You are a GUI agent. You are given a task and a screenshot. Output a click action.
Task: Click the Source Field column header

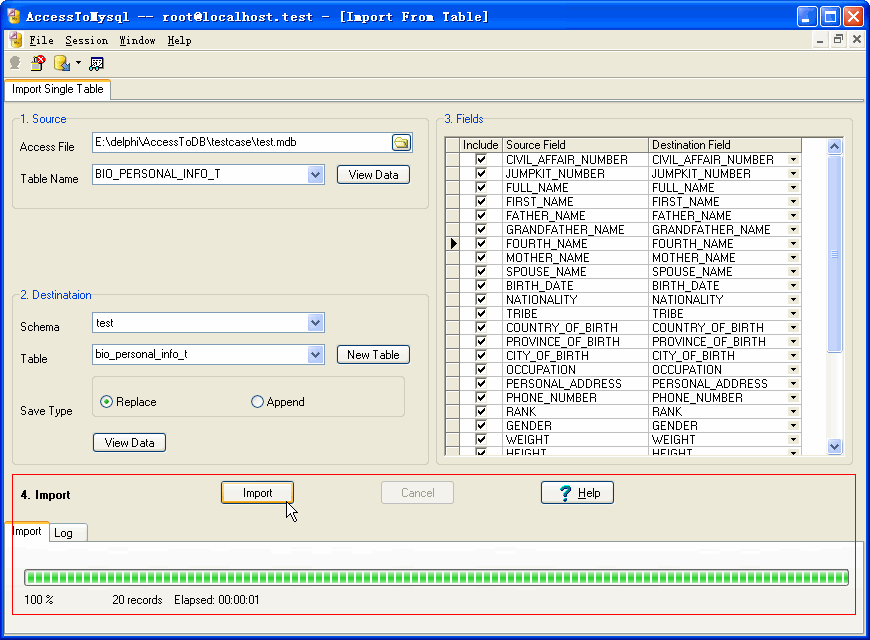pyautogui.click(x=575, y=145)
